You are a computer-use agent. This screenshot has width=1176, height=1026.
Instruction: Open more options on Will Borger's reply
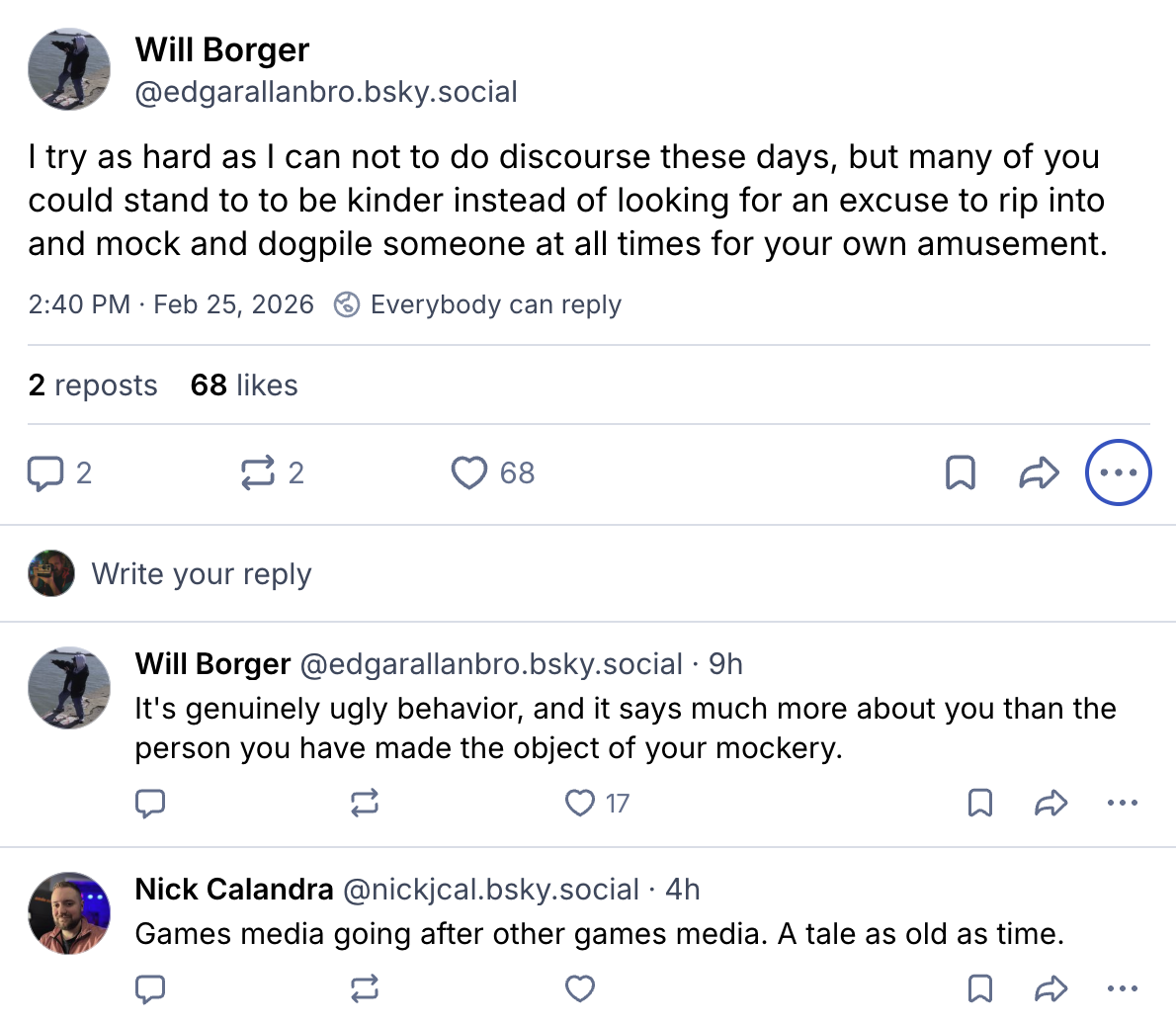pos(1123,803)
